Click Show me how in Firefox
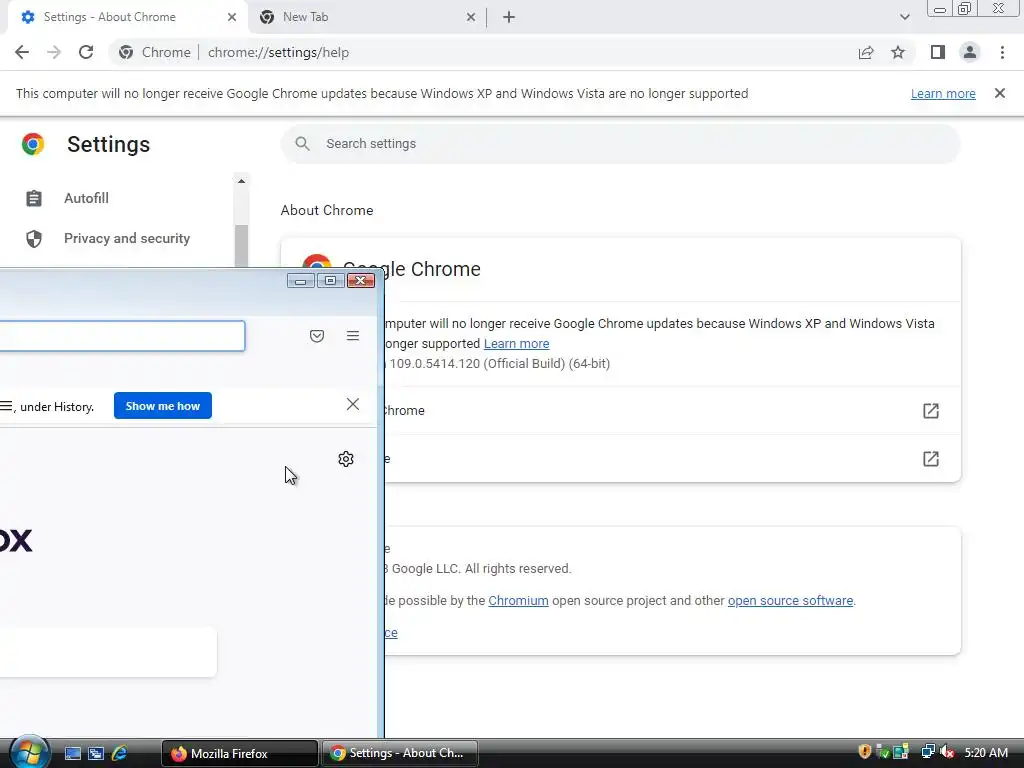The image size is (1024, 768). (x=163, y=406)
